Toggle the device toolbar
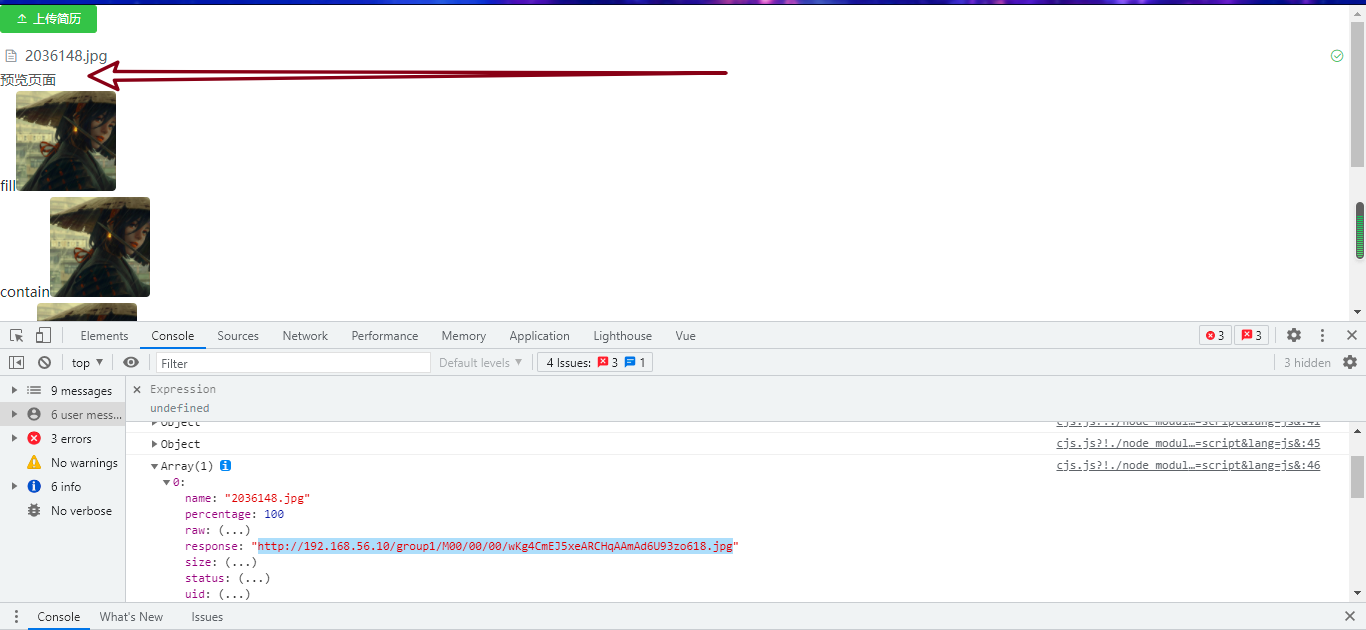Viewport: 1366px width, 630px height. click(40, 335)
